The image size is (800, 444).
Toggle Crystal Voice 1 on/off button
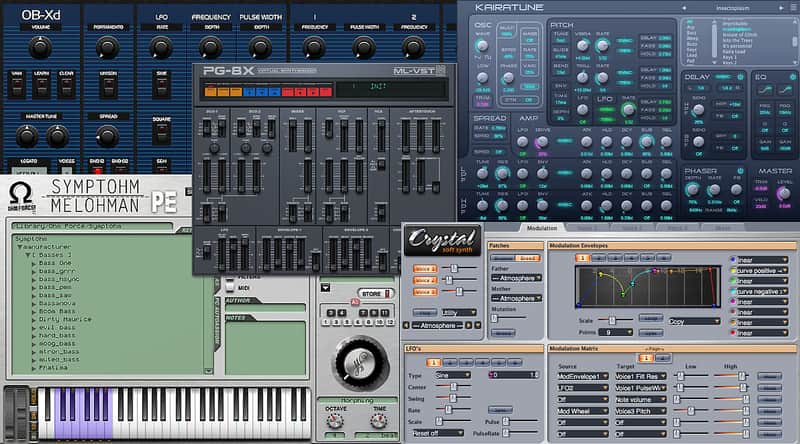[x=424, y=268]
